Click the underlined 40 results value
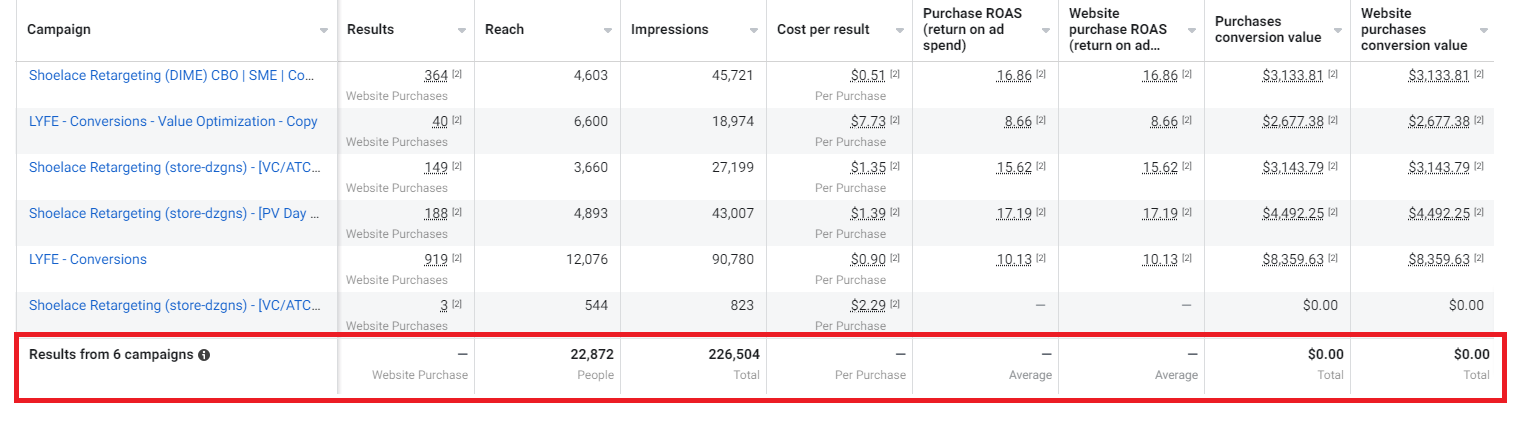 pyautogui.click(x=440, y=121)
